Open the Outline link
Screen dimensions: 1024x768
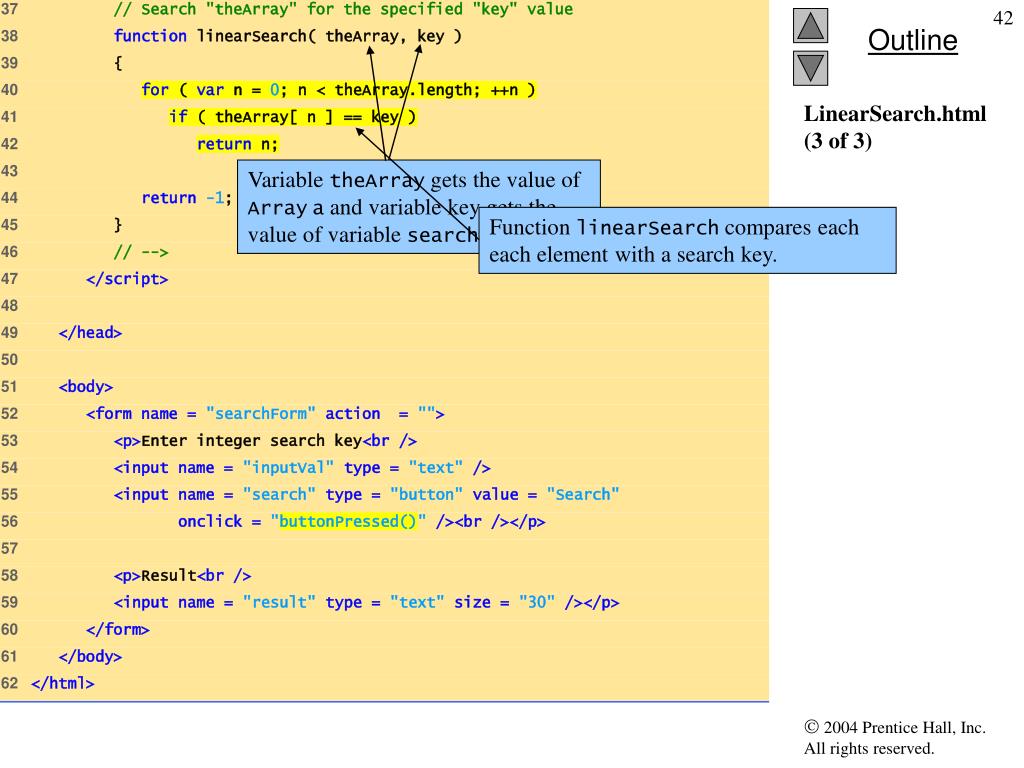(912, 40)
